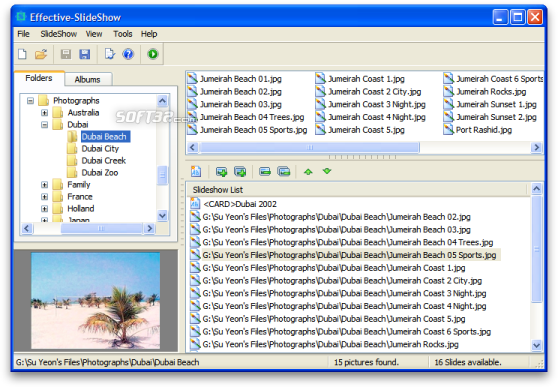Select slide Jumeirah Coast 6 Sports.jpg in list
This screenshot has height=387, width=558.
pos(347,332)
